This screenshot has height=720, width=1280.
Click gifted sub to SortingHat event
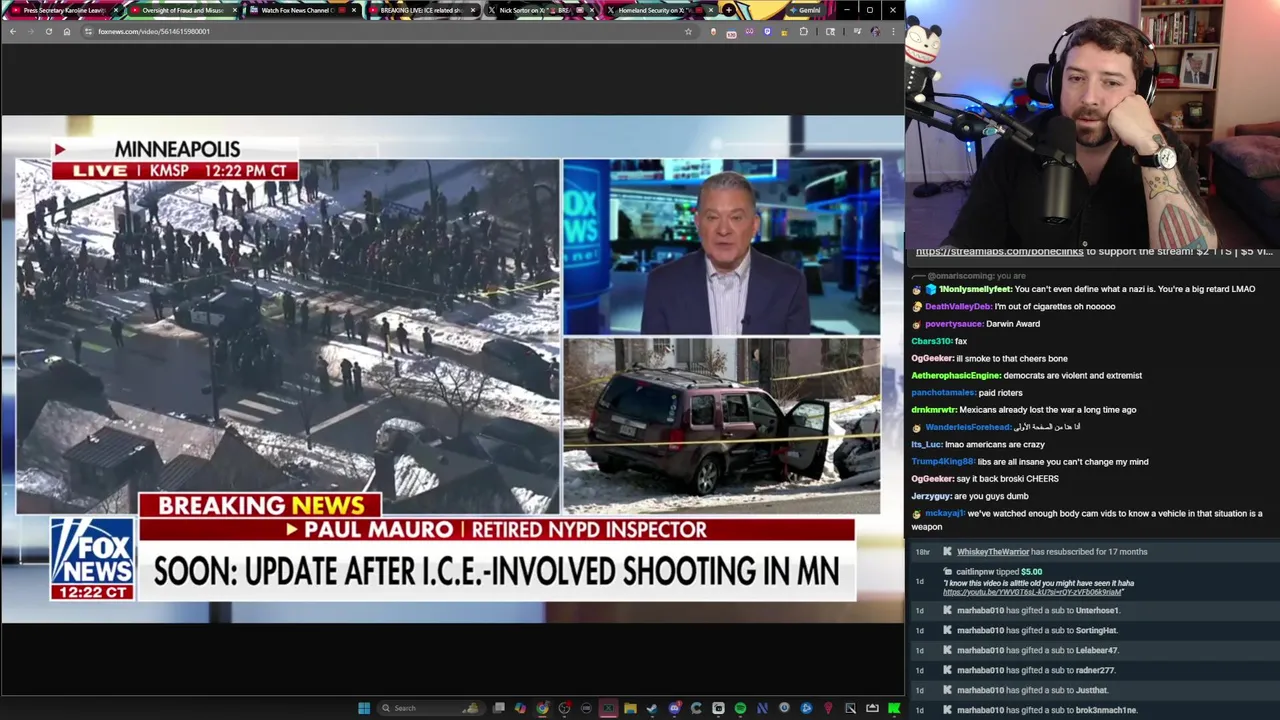click(1094, 630)
